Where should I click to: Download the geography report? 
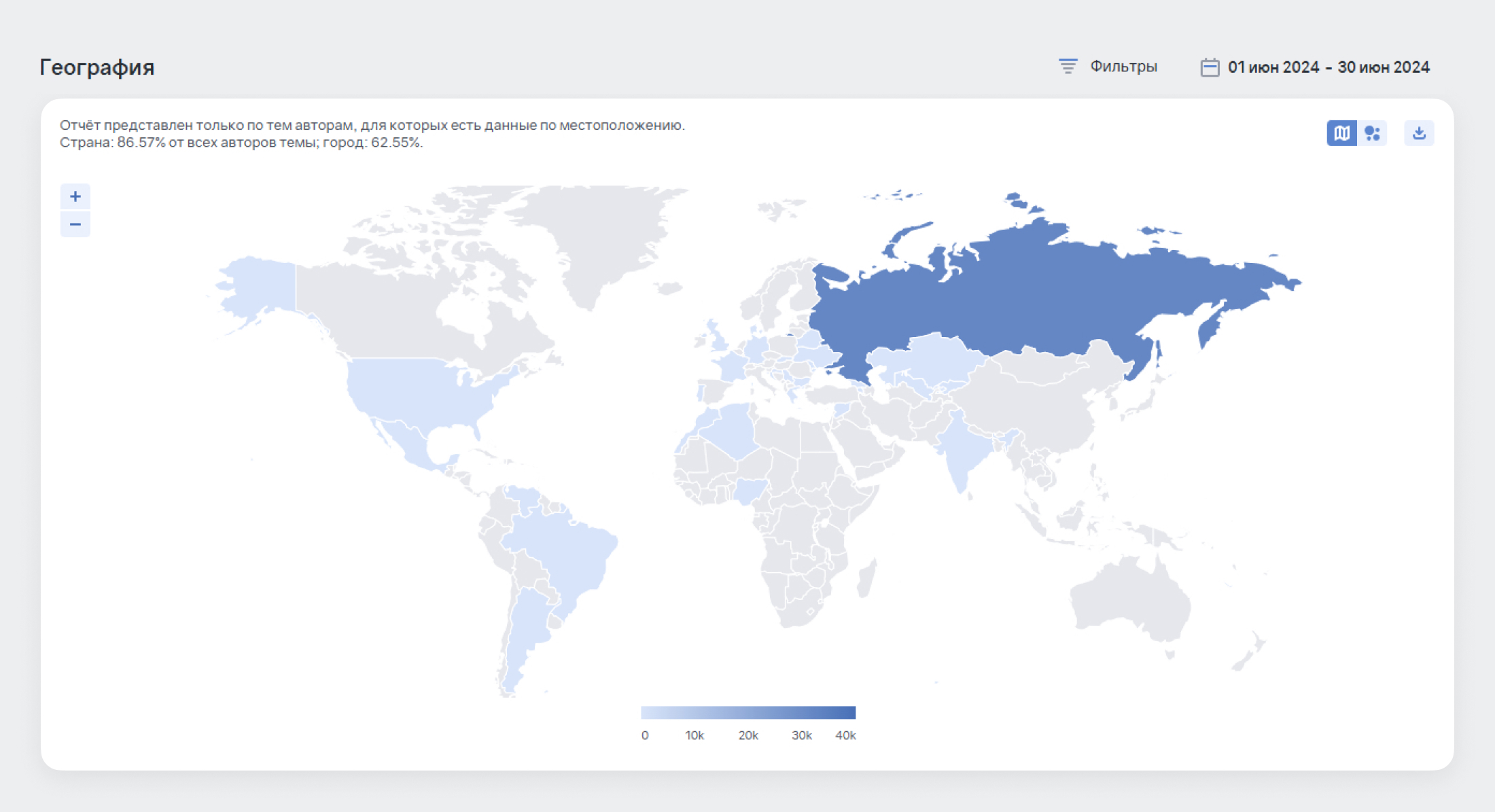click(1419, 133)
